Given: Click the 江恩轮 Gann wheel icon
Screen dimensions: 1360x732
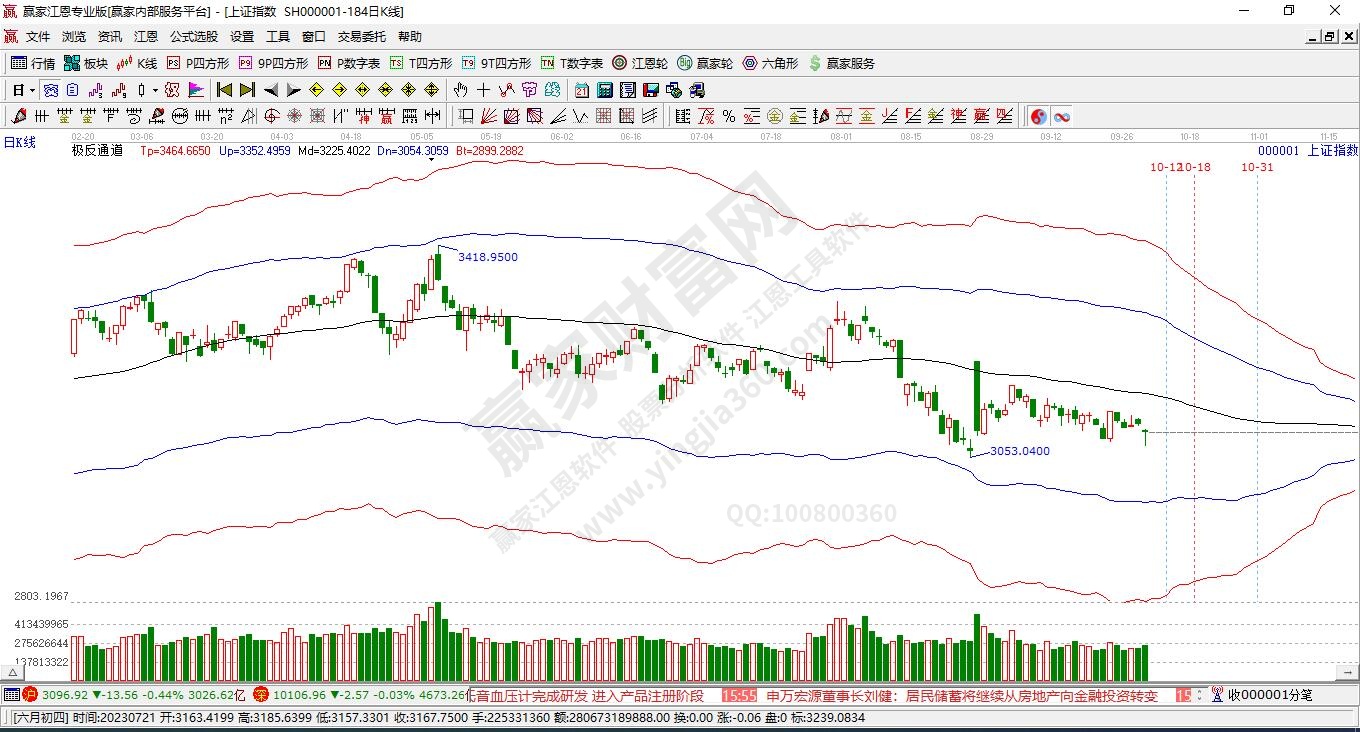Looking at the screenshot, I should [x=640, y=63].
